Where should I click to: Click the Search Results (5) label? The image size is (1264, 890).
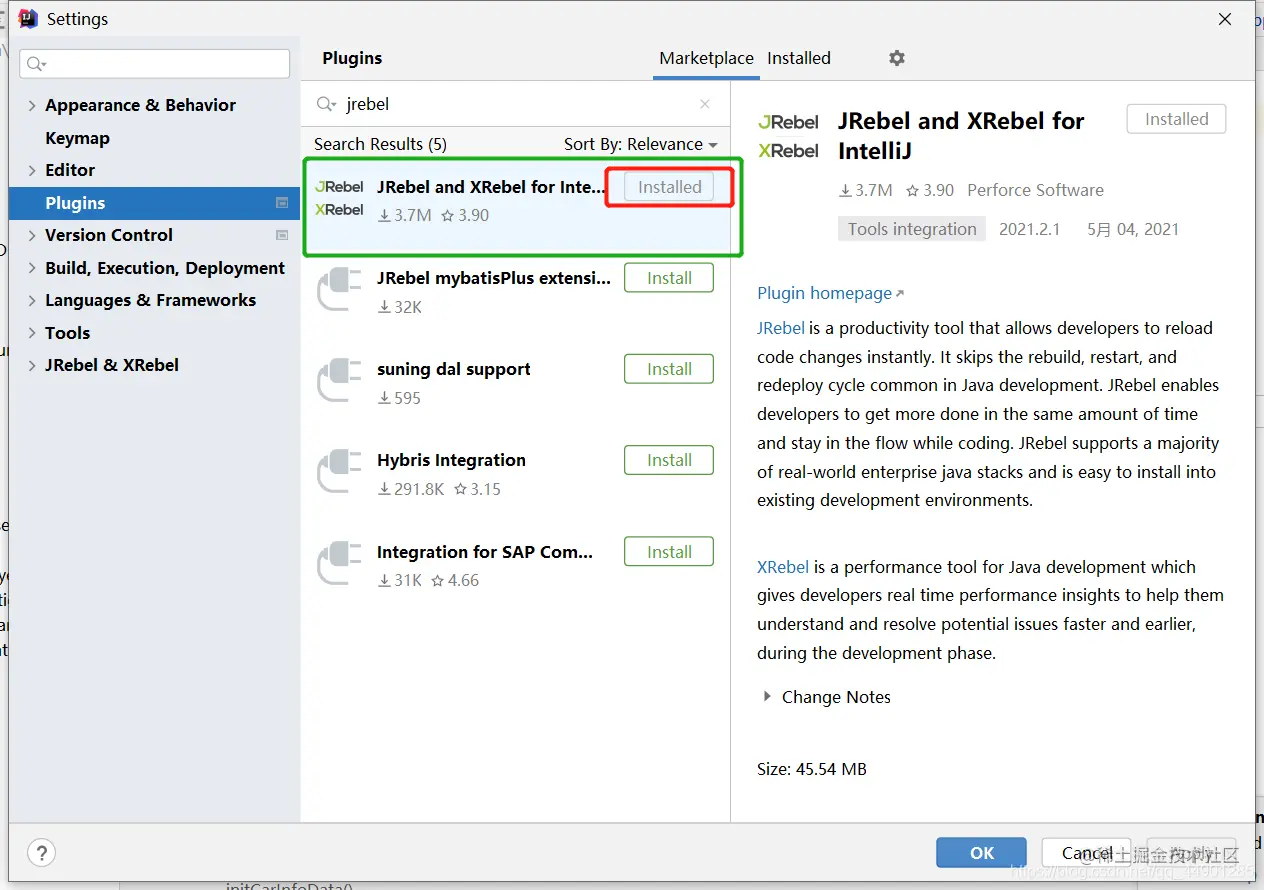coord(380,144)
